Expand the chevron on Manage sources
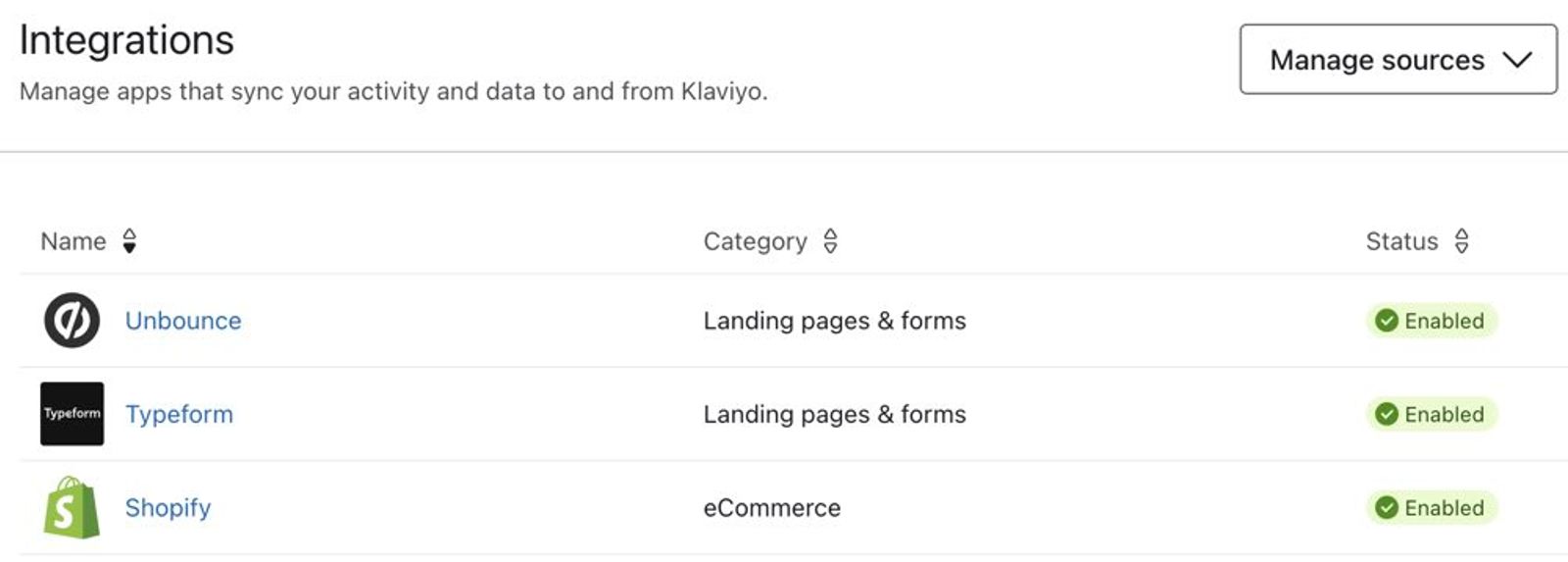 (1517, 60)
